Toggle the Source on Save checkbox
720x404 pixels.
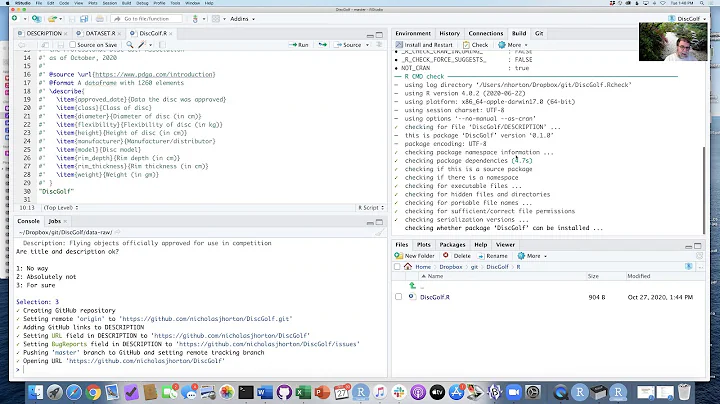point(73,45)
